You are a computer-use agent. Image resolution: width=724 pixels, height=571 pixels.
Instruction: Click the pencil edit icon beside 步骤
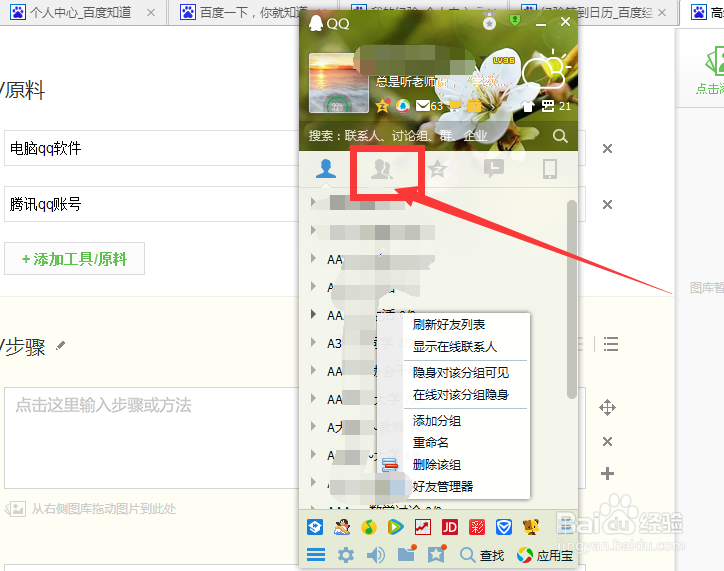pyautogui.click(x=60, y=345)
